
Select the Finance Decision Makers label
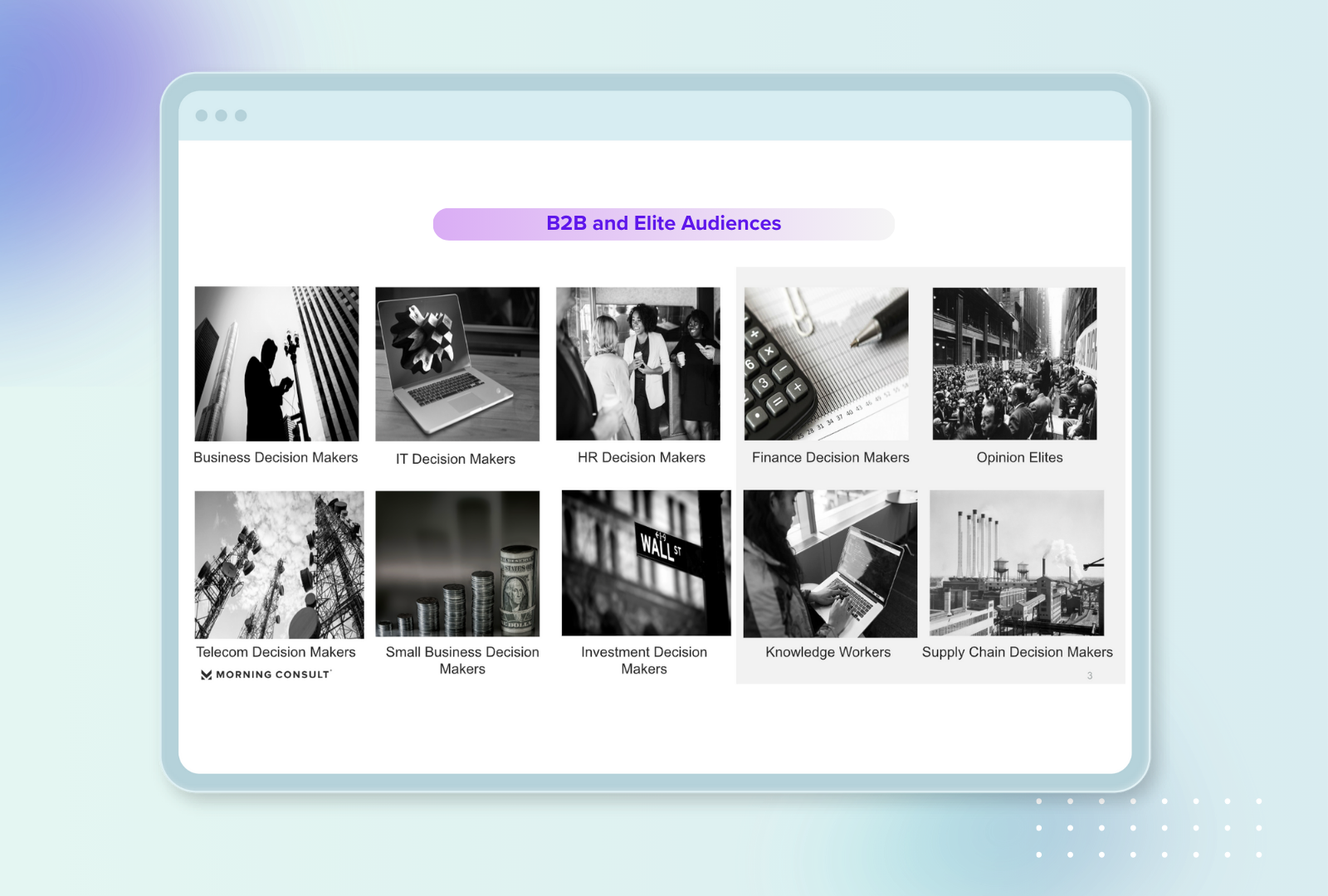(x=831, y=458)
